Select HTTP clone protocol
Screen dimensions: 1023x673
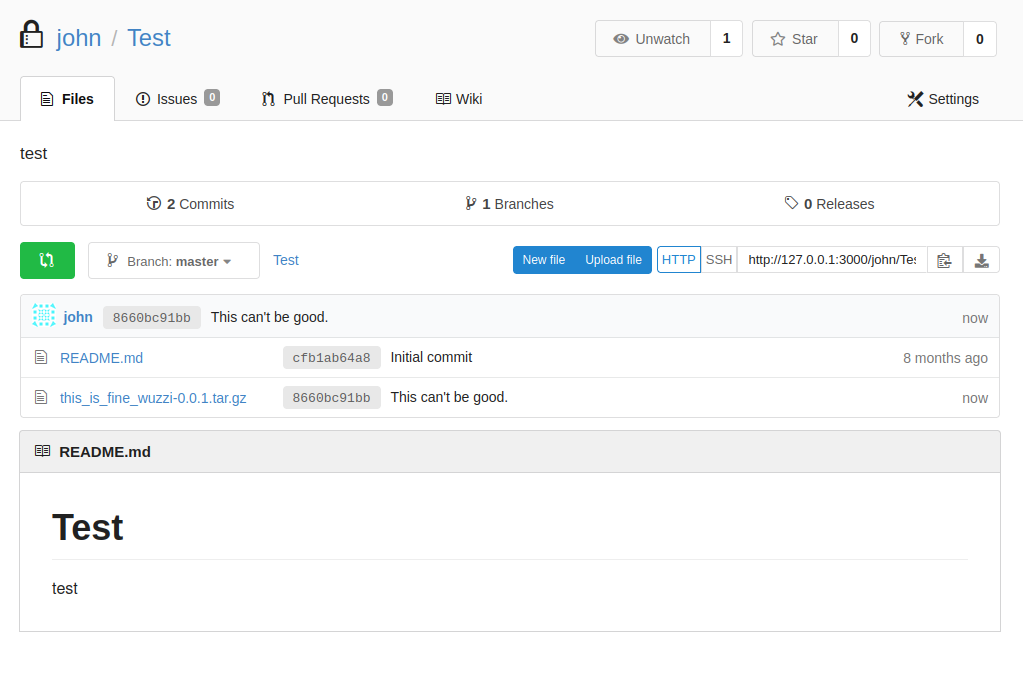679,260
